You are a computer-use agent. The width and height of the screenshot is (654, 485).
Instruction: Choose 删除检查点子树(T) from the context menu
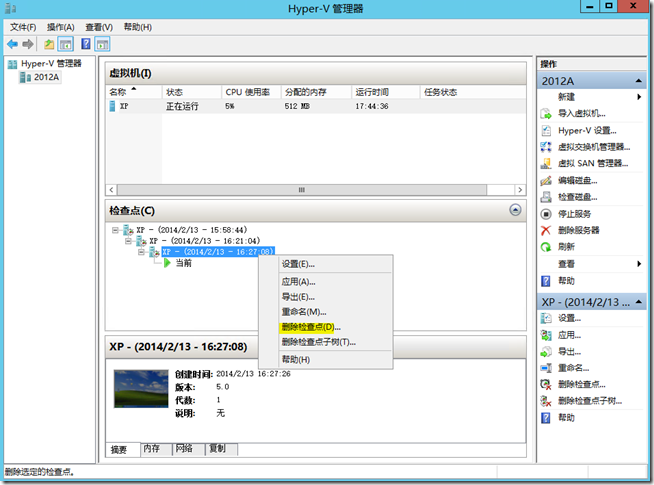coord(325,342)
